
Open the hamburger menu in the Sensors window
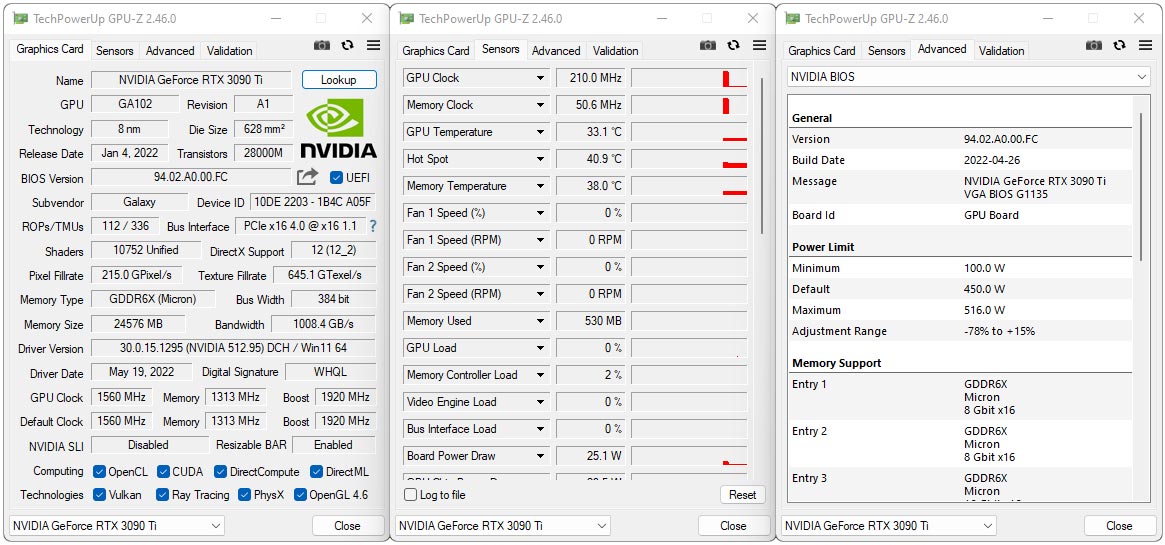pos(759,45)
